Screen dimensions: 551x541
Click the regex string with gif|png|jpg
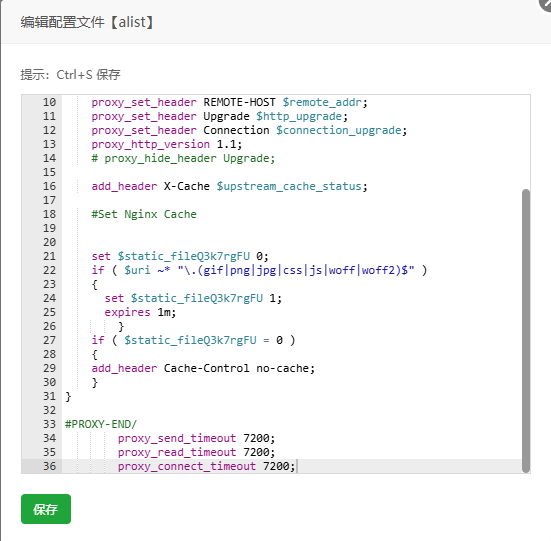pyautogui.click(x=296, y=270)
